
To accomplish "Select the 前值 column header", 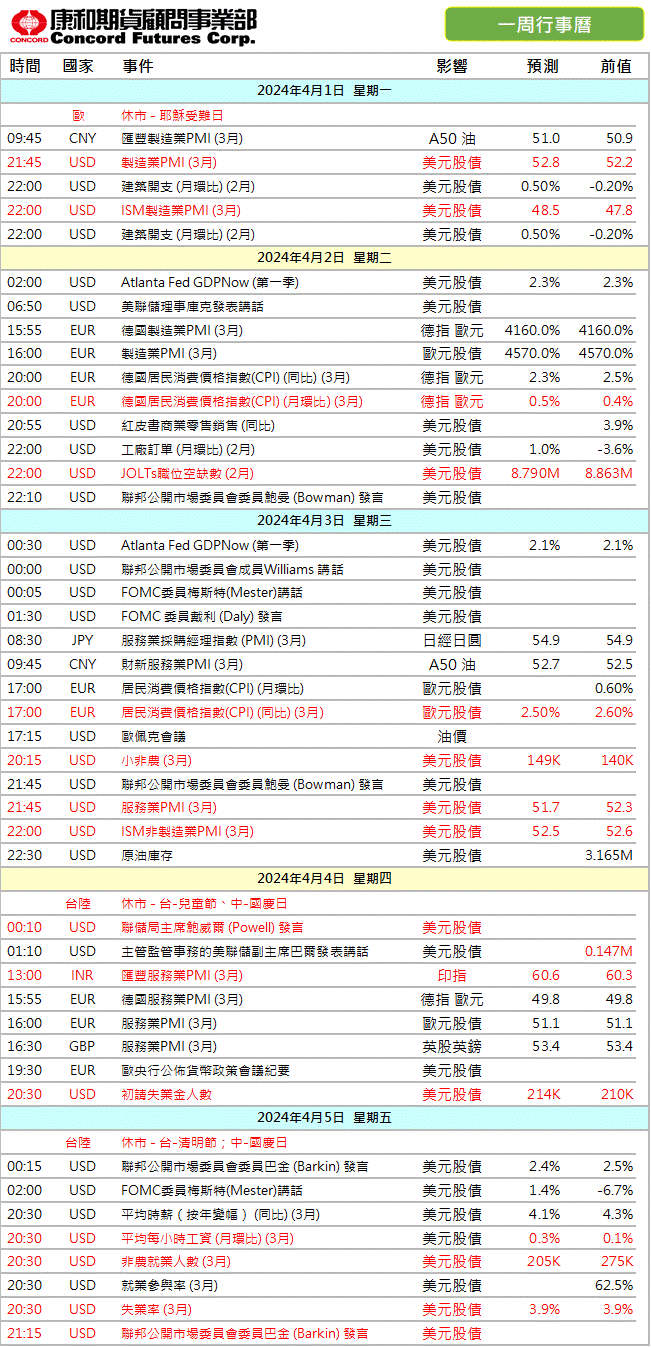I will tap(615, 66).
